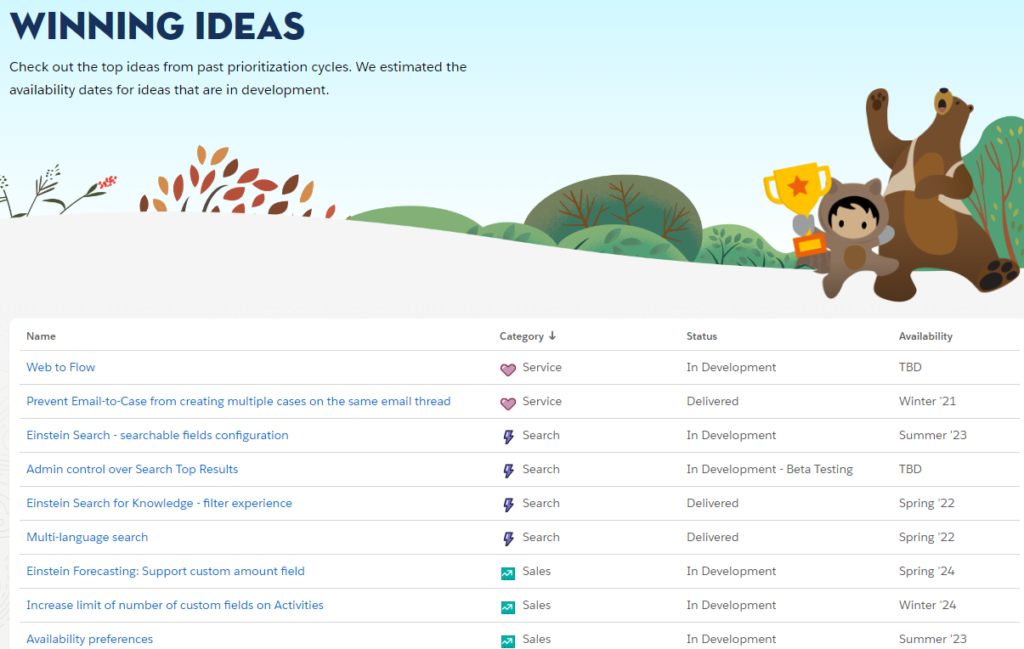Open the Multi-language search idea
The width and height of the screenshot is (1024, 649).
point(87,537)
